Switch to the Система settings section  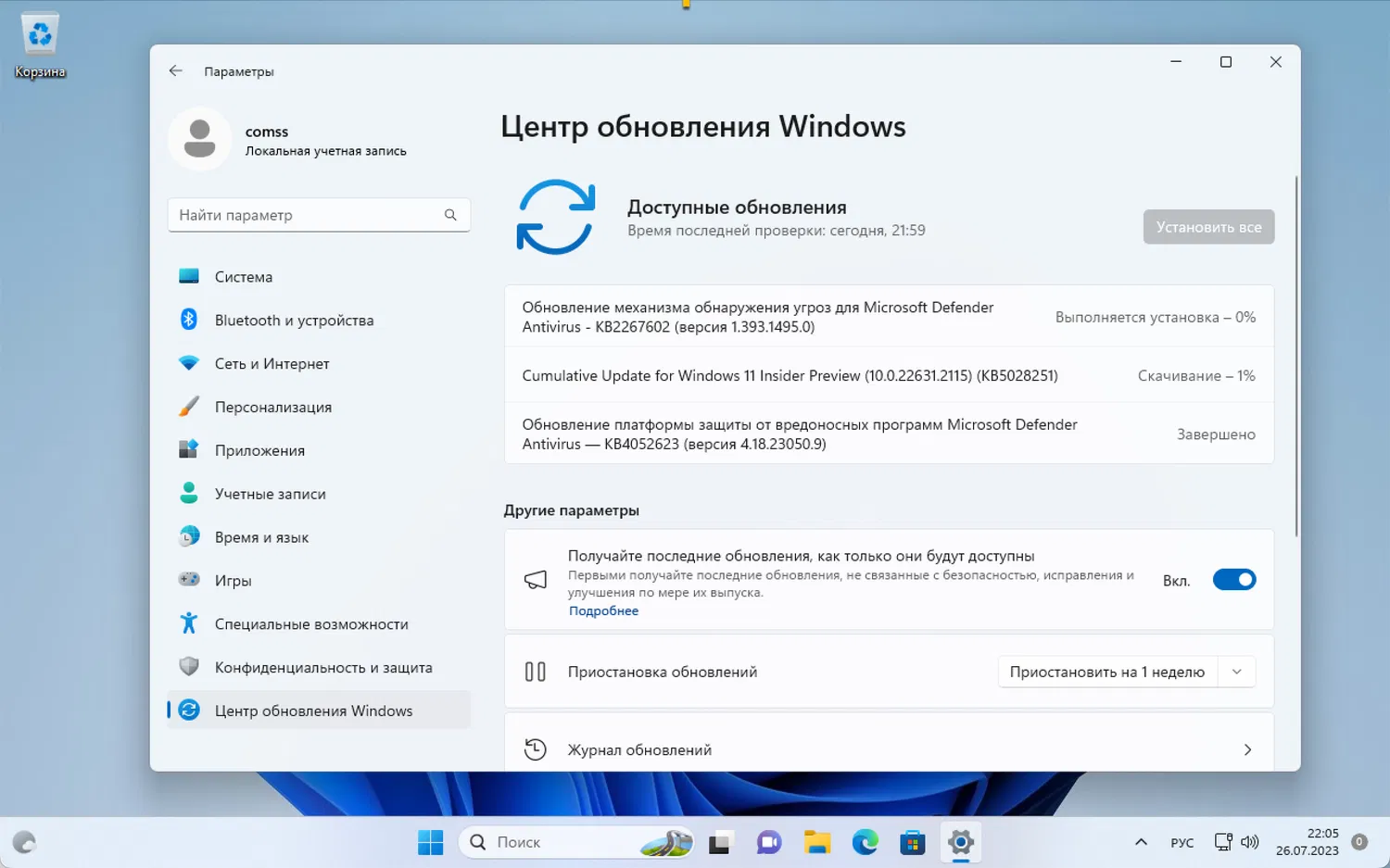pos(189,276)
